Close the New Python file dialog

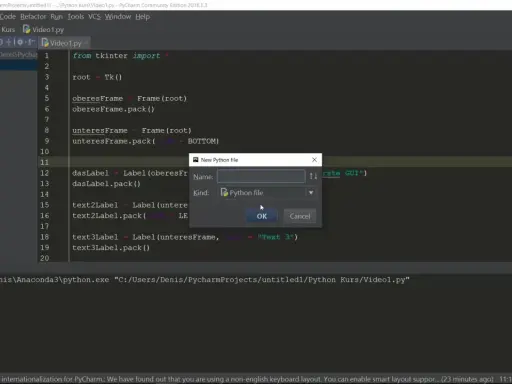314,160
